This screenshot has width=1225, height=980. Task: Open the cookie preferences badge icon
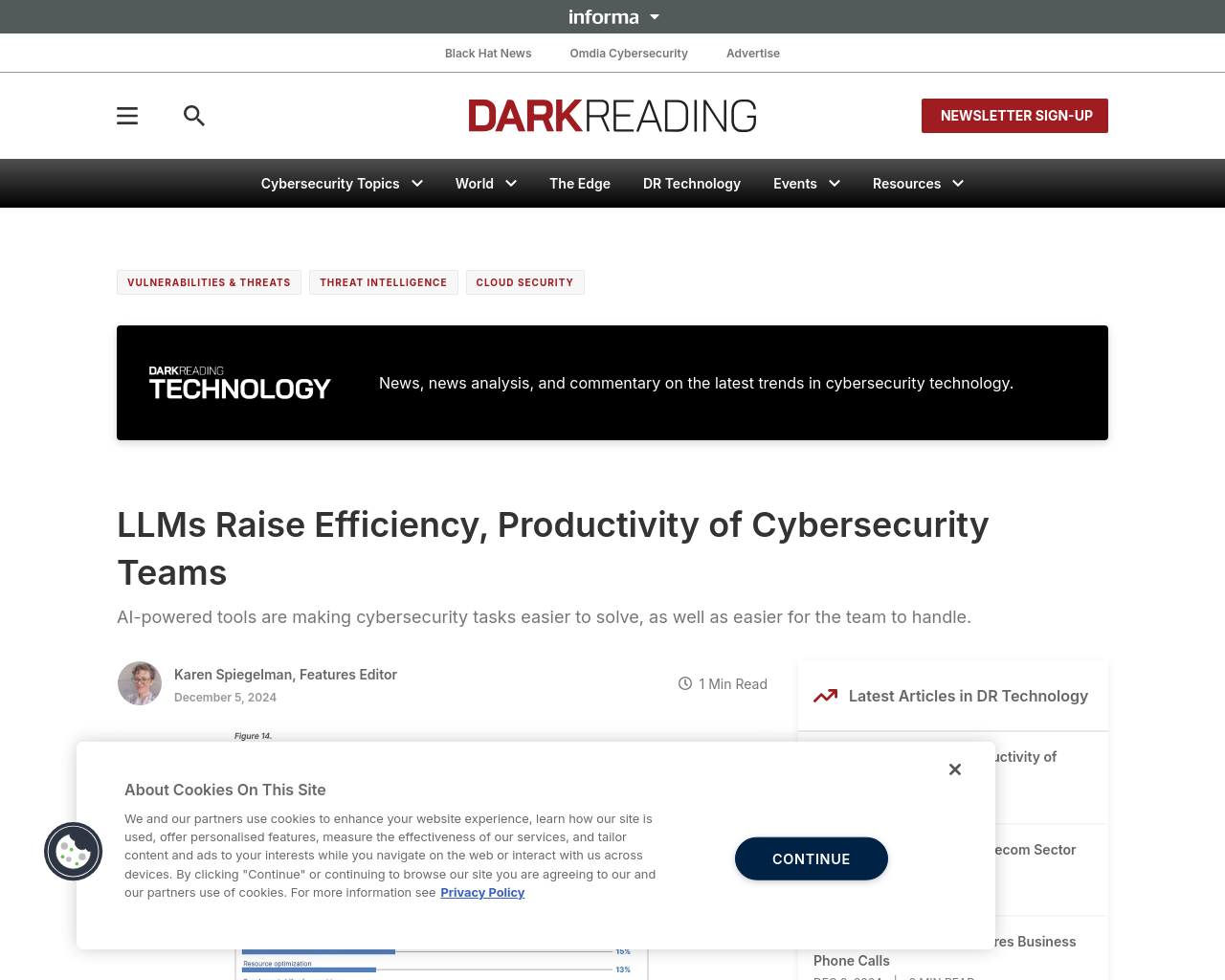pyautogui.click(x=74, y=852)
